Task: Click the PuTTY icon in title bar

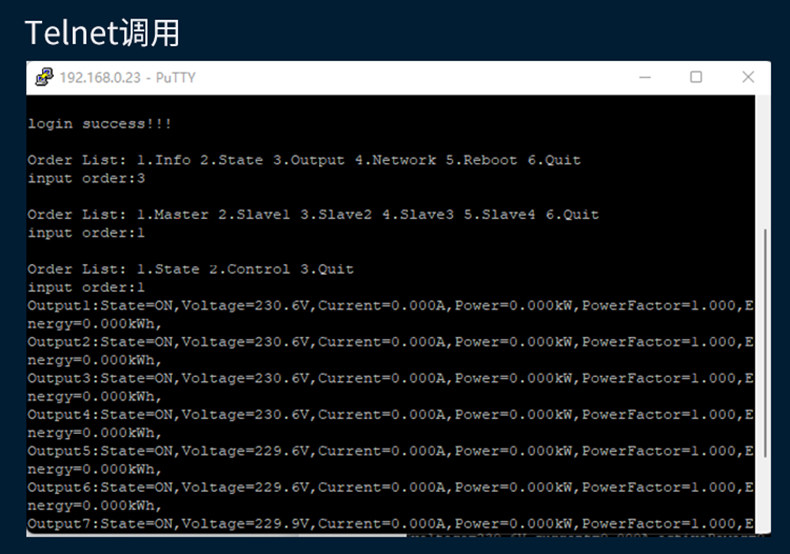Action: pos(44,77)
